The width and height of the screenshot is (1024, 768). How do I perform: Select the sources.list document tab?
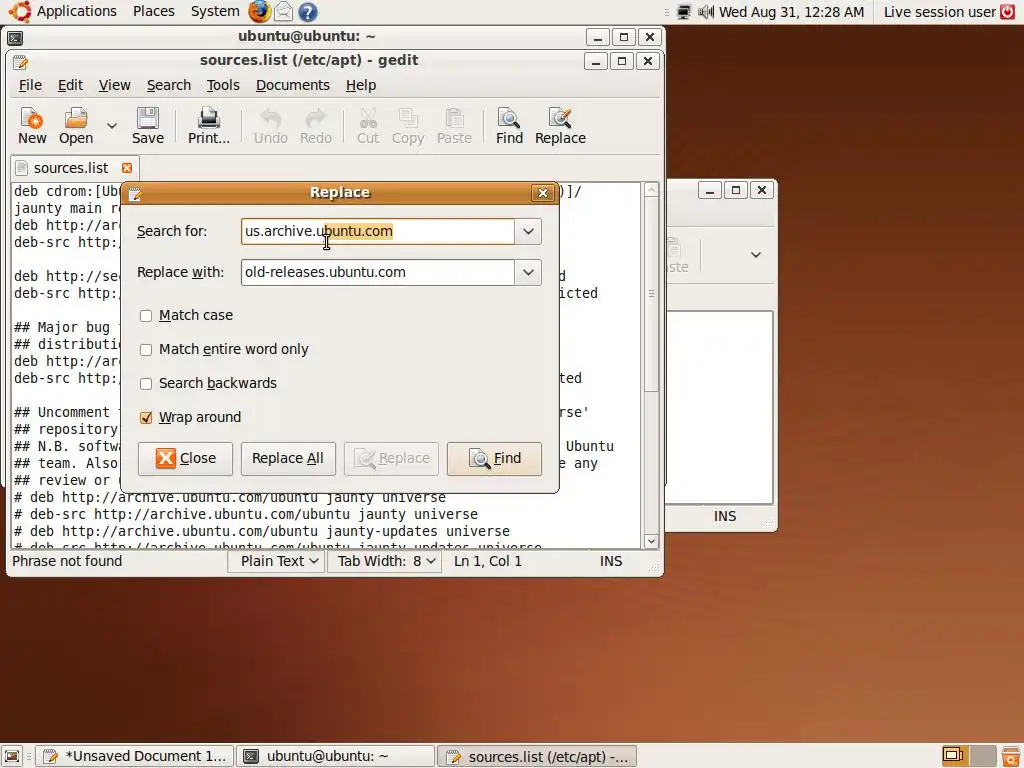point(71,168)
